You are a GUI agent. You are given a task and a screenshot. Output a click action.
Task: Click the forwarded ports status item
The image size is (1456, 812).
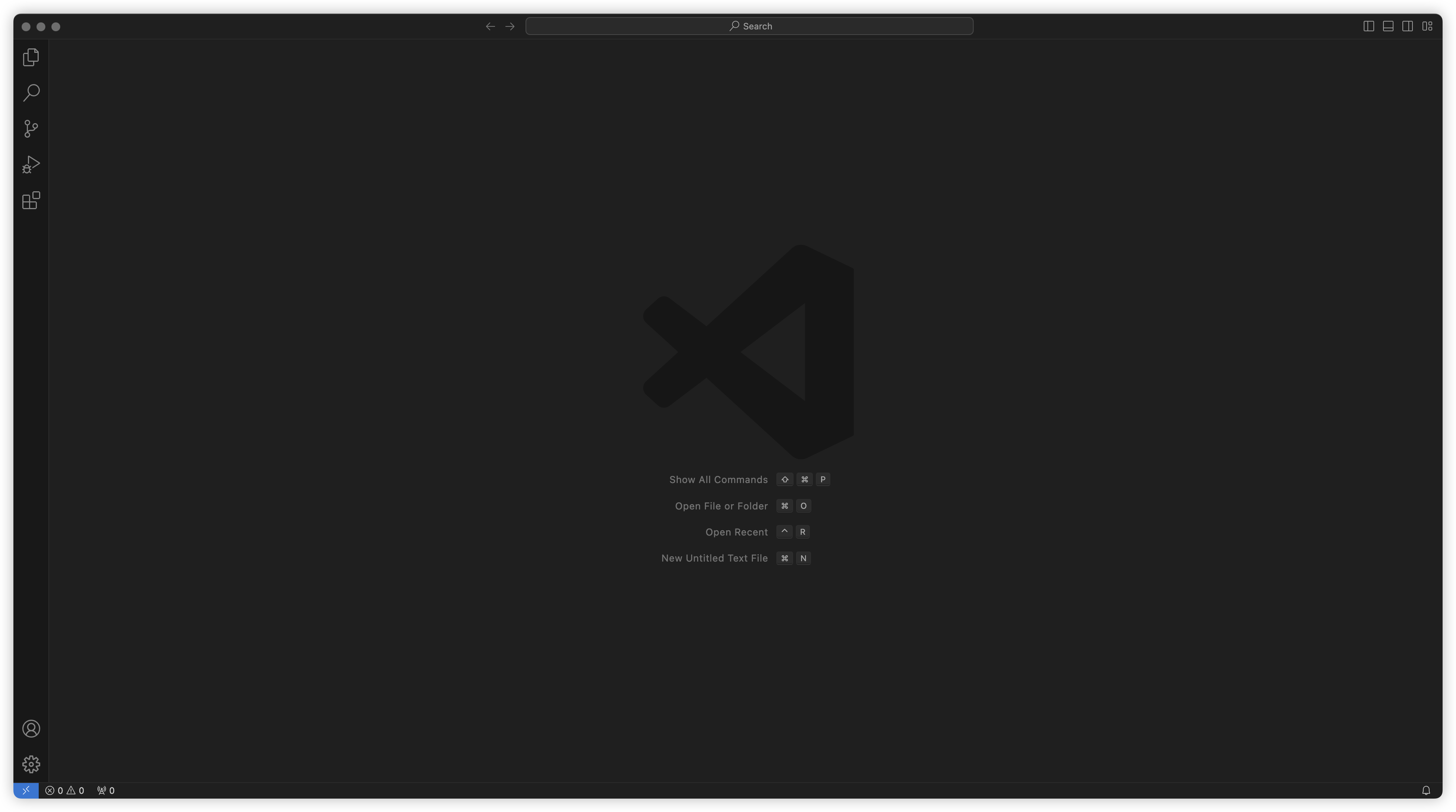tap(106, 790)
